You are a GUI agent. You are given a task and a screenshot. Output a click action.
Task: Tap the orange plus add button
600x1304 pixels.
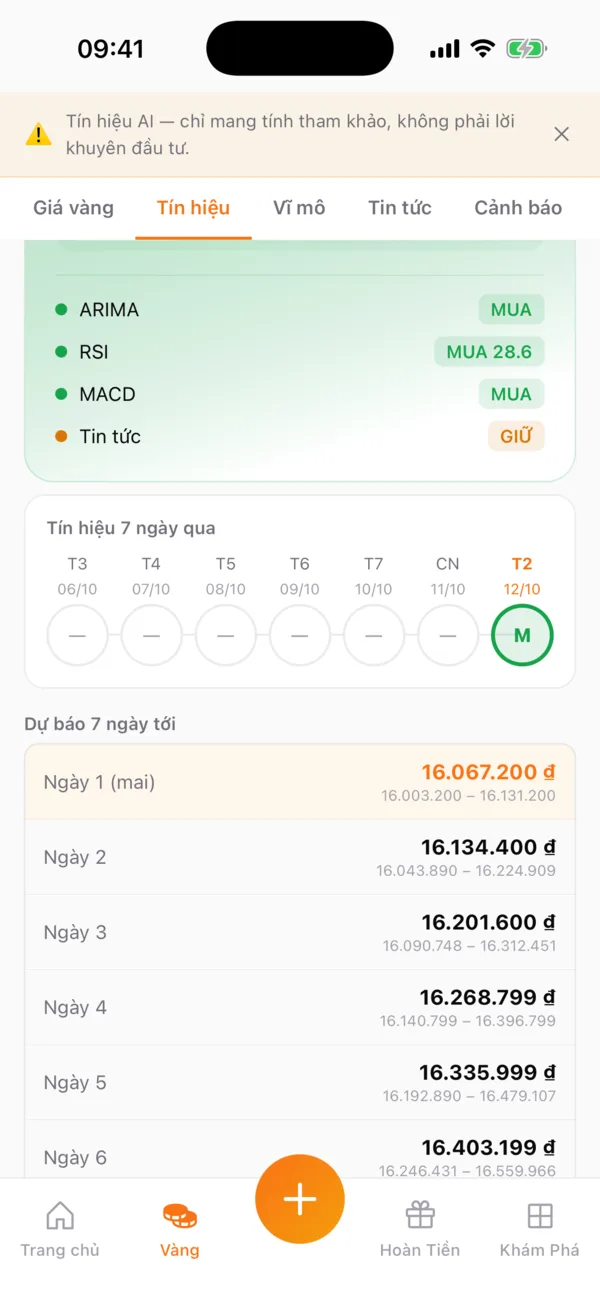(300, 1199)
